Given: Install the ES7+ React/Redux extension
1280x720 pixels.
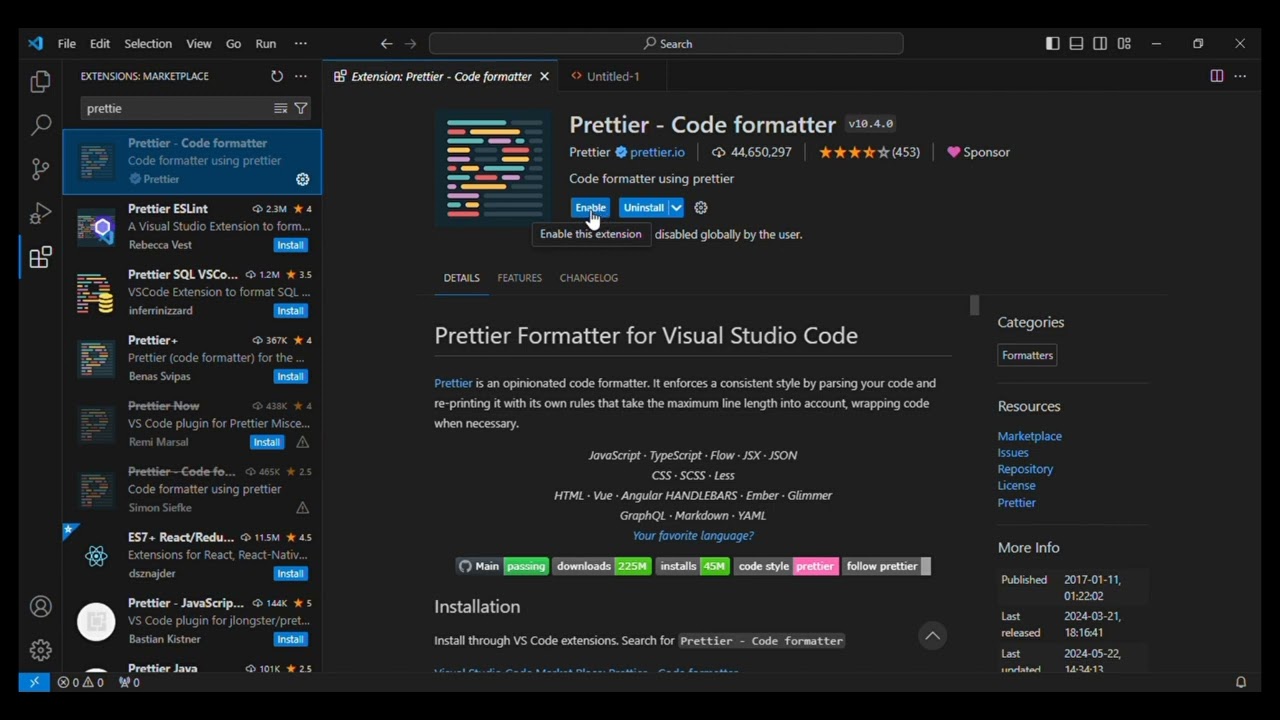Looking at the screenshot, I should click(290, 574).
